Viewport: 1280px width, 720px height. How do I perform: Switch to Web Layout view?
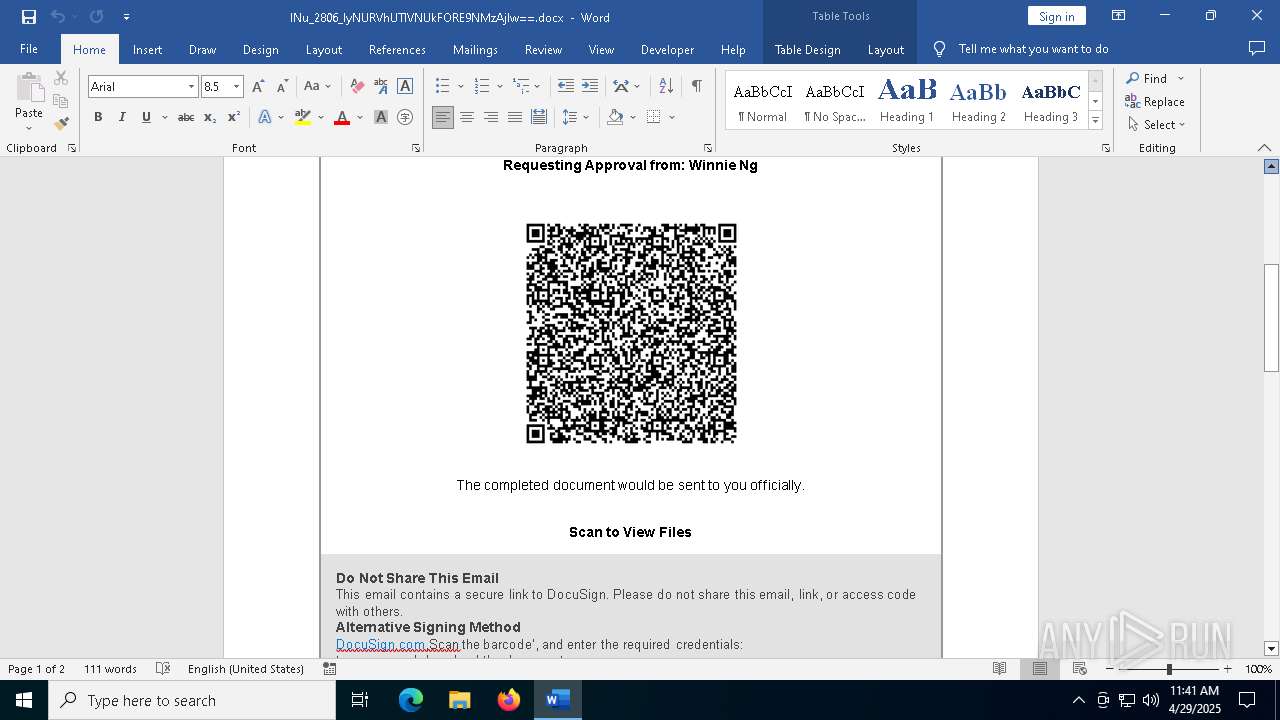coord(1079,669)
